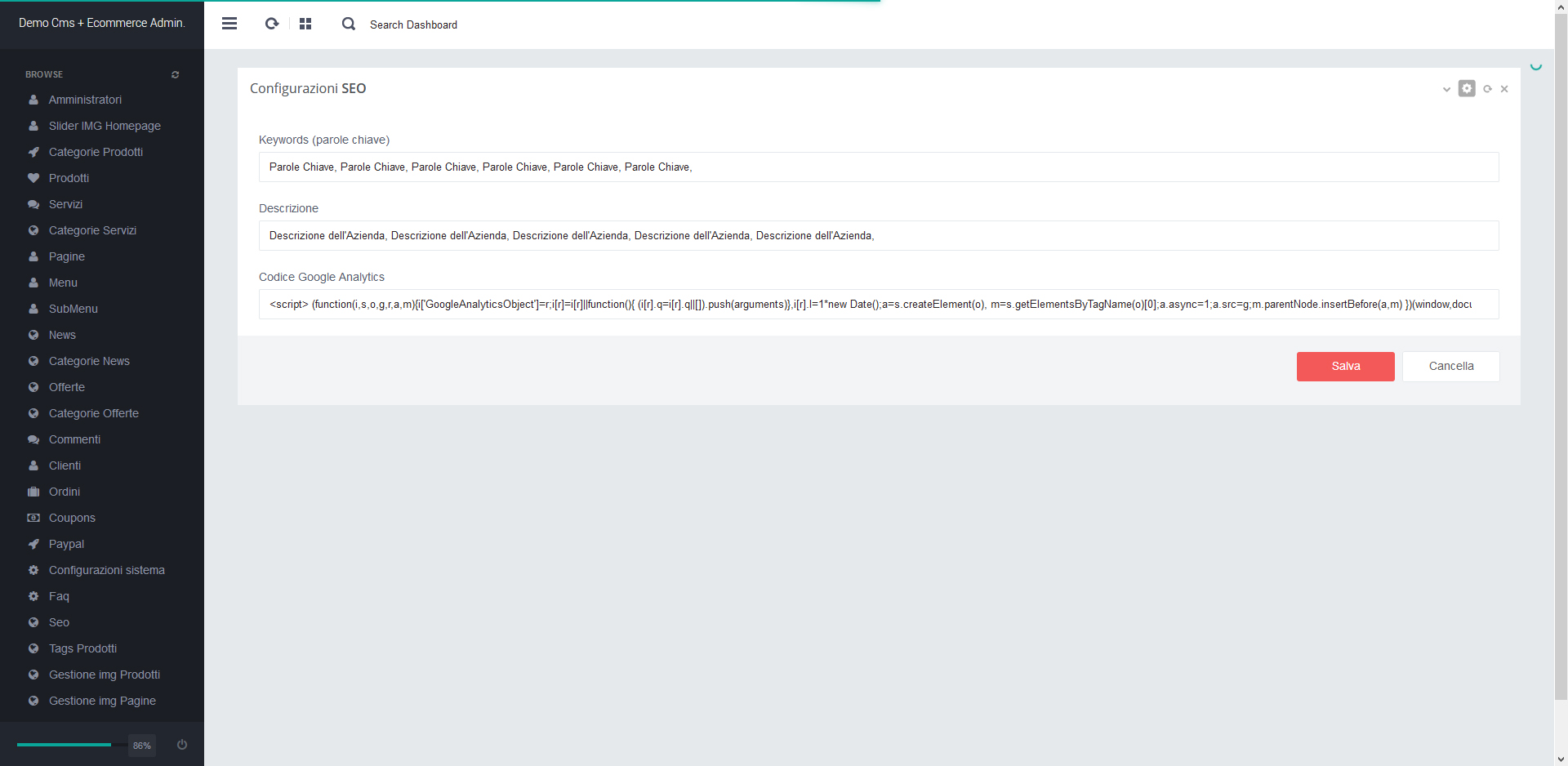Click the power logout icon
The width and height of the screenshot is (1568, 766).
(x=182, y=745)
